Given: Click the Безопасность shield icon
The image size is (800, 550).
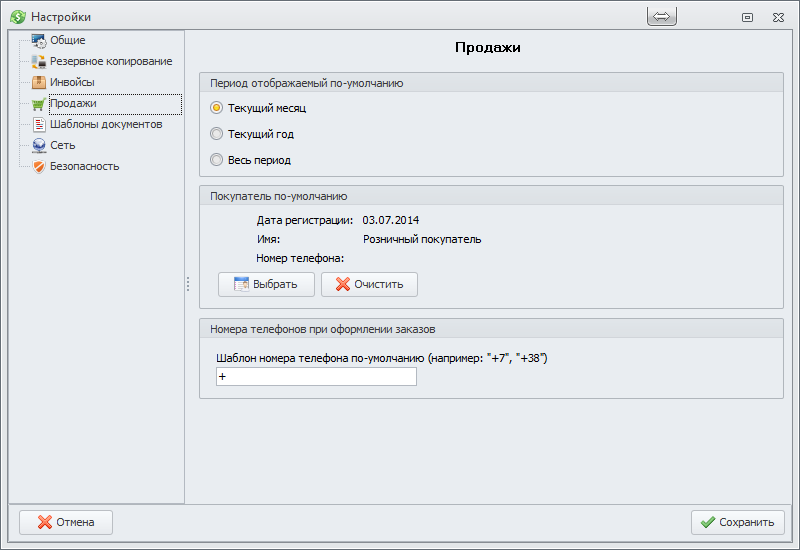Looking at the screenshot, I should click(39, 167).
